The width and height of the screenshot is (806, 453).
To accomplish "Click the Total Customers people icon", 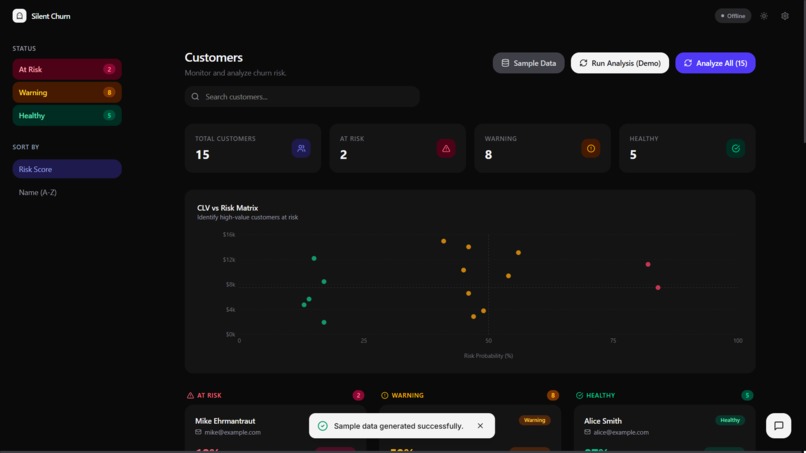I will 301,149.
